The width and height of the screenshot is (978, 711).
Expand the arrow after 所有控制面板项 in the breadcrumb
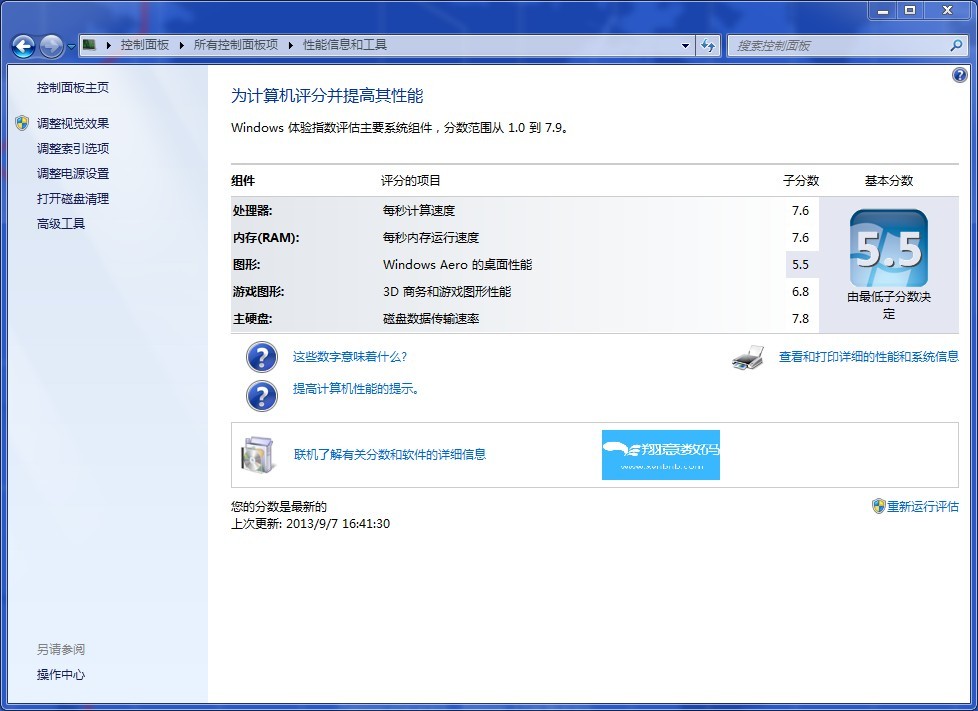tap(291, 45)
